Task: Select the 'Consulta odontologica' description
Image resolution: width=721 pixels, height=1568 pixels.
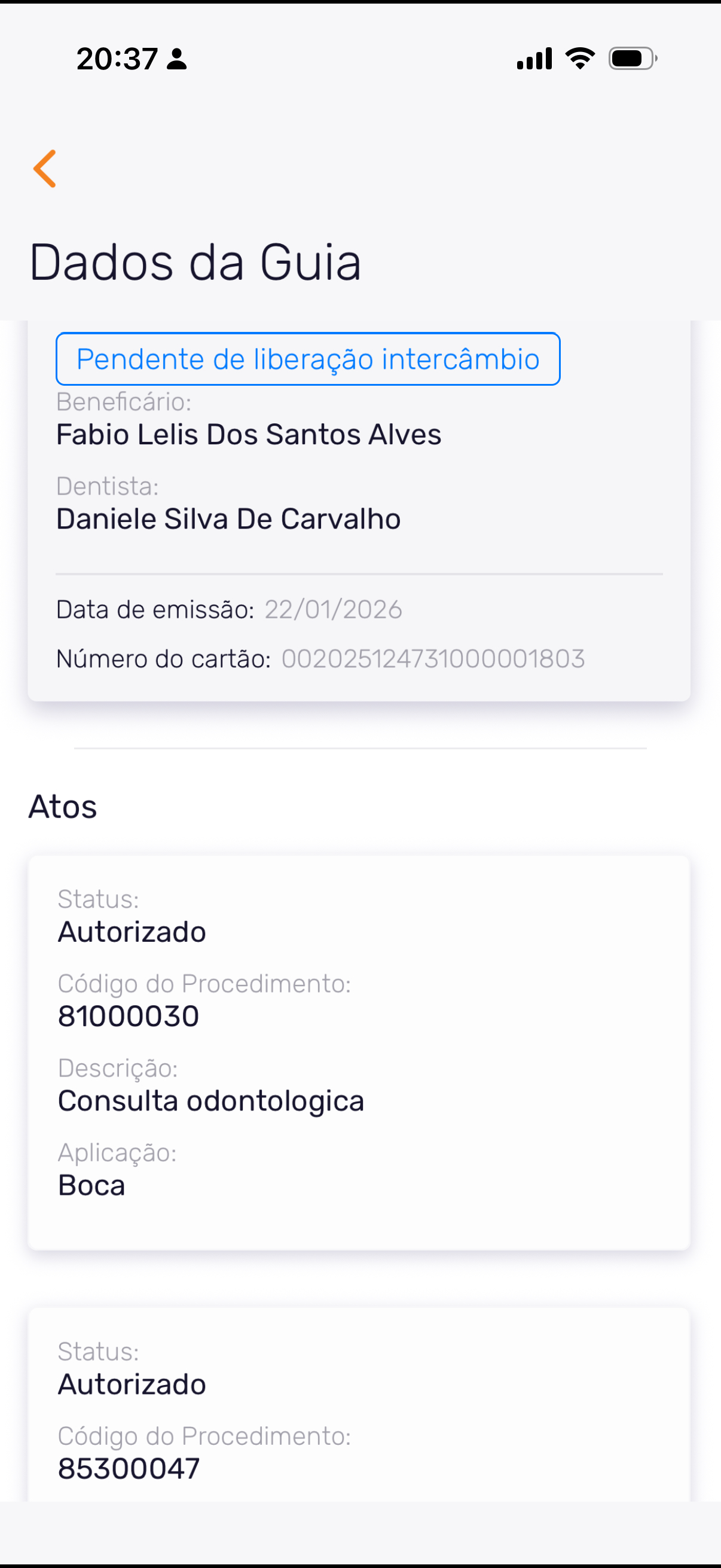Action: [x=210, y=1101]
